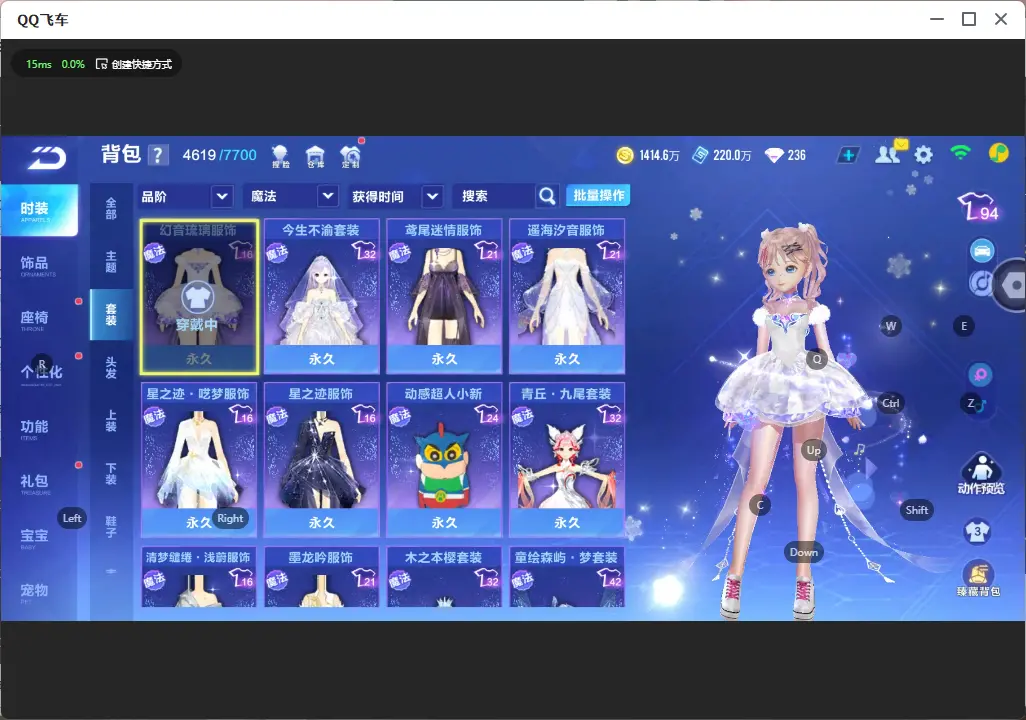Select the 鞋子 shoes subcategory

pyautogui.click(x=111, y=527)
